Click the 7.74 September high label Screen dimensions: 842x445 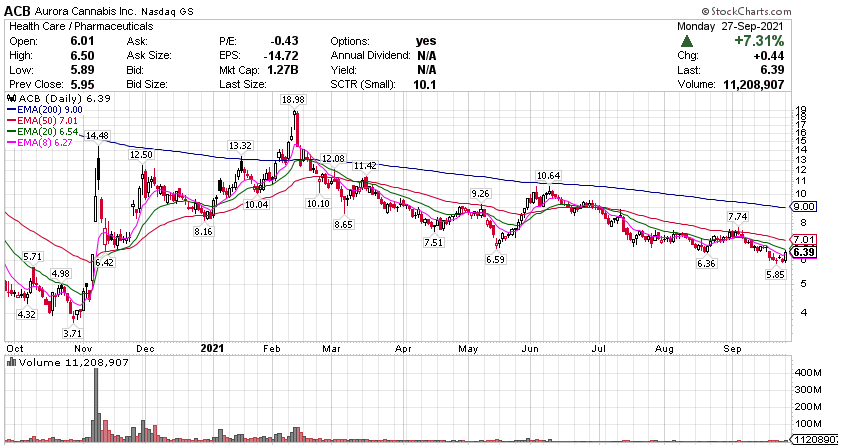click(737, 217)
